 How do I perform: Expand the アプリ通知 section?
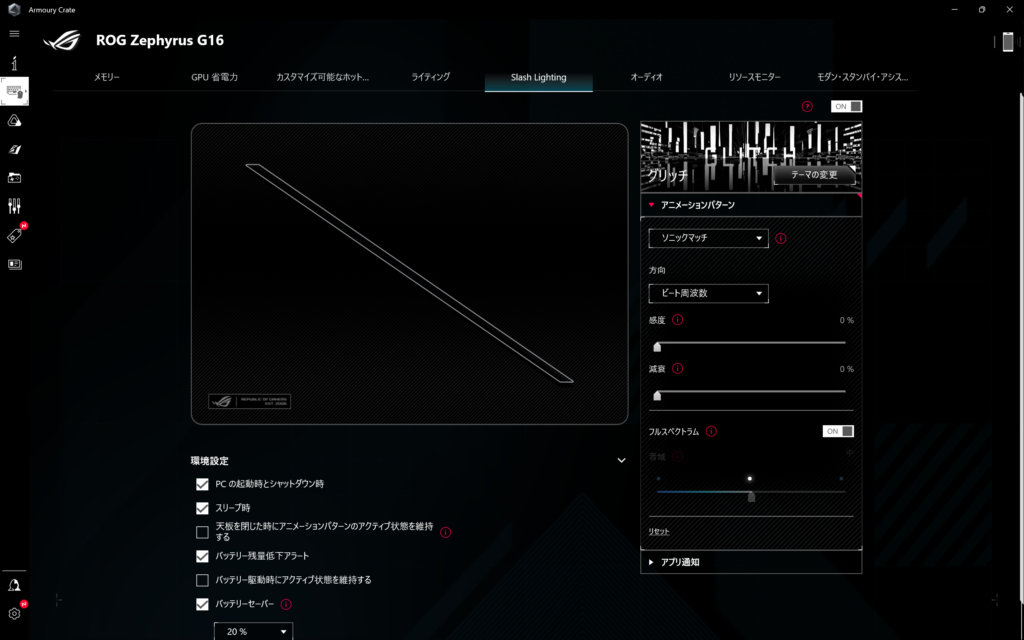pos(751,562)
